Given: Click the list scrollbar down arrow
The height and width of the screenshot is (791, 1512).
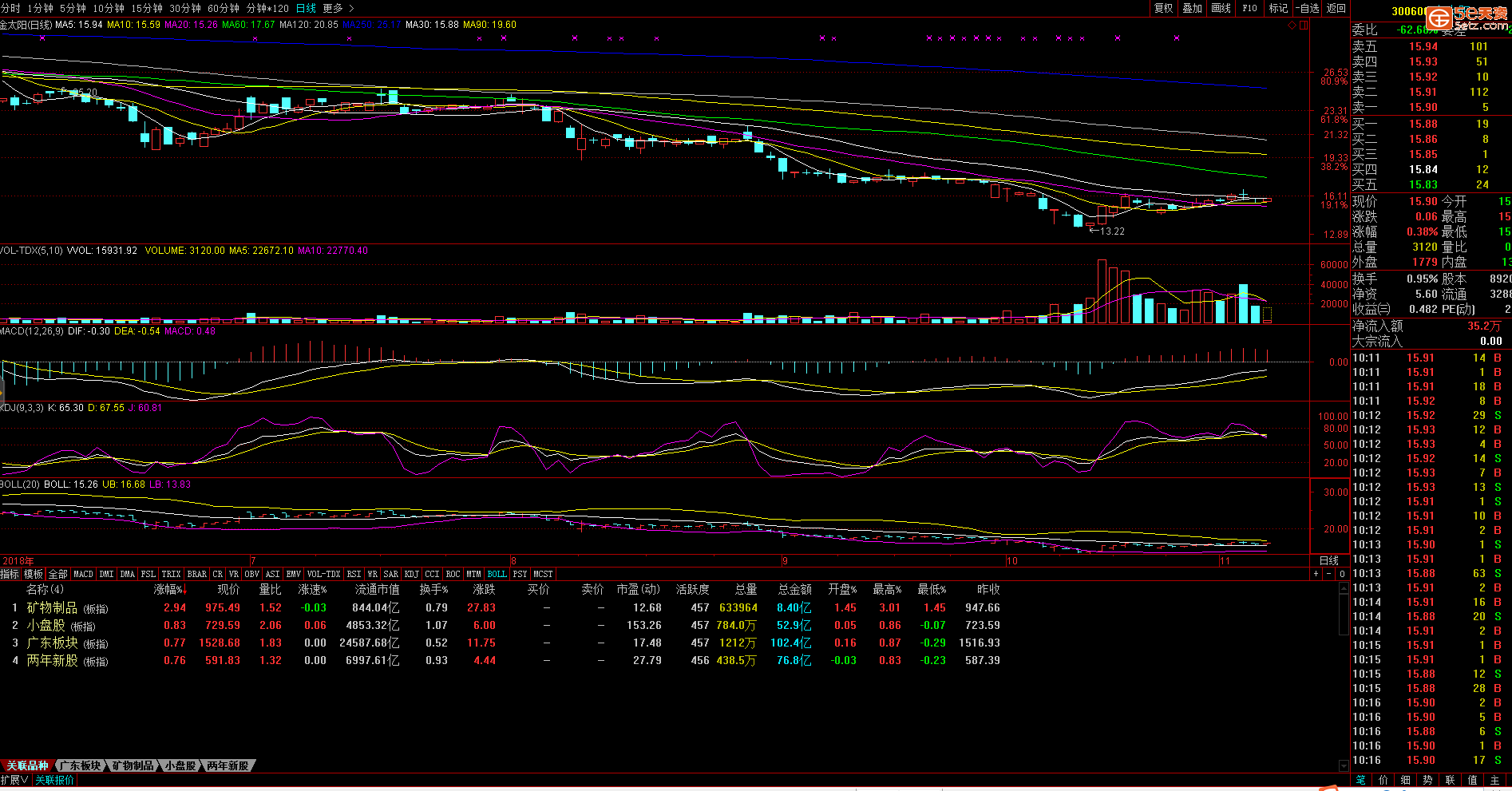Looking at the screenshot, I should coord(1344,765).
